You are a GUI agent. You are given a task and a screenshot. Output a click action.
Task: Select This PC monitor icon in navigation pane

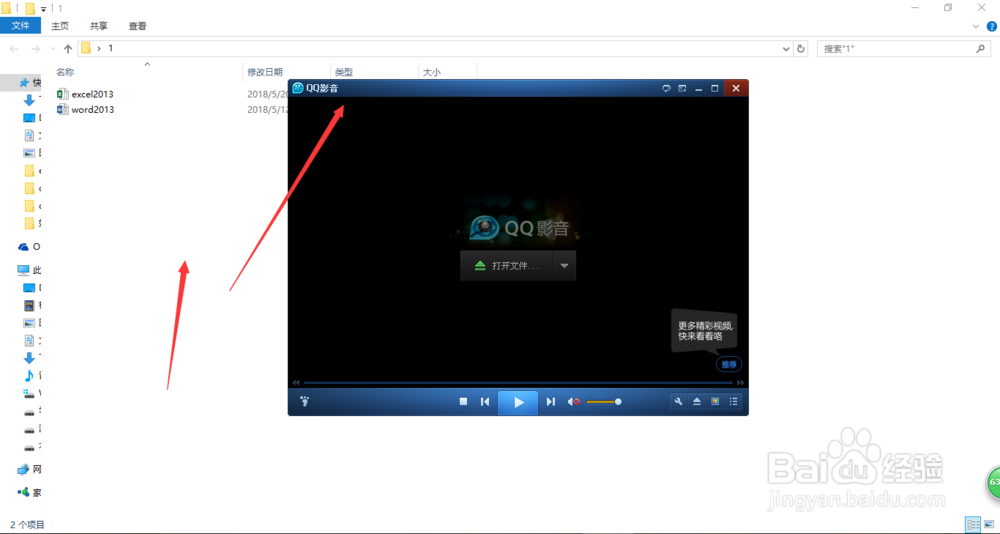(24, 270)
